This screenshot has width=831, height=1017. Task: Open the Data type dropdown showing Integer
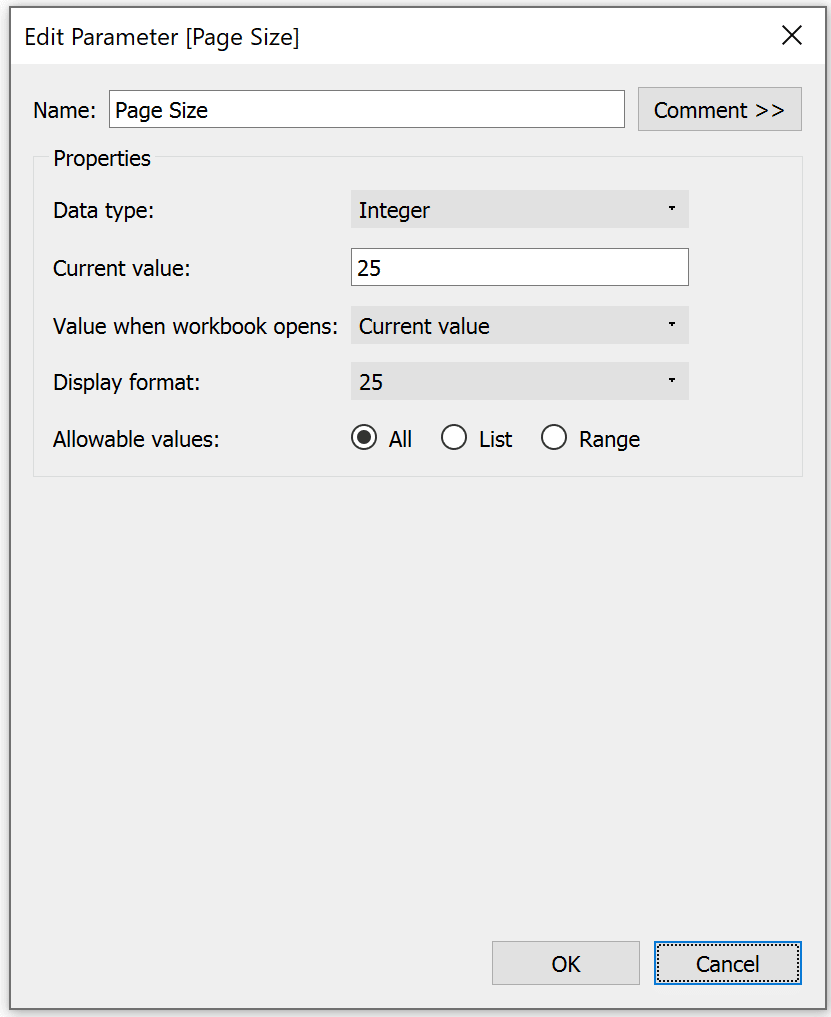(519, 209)
